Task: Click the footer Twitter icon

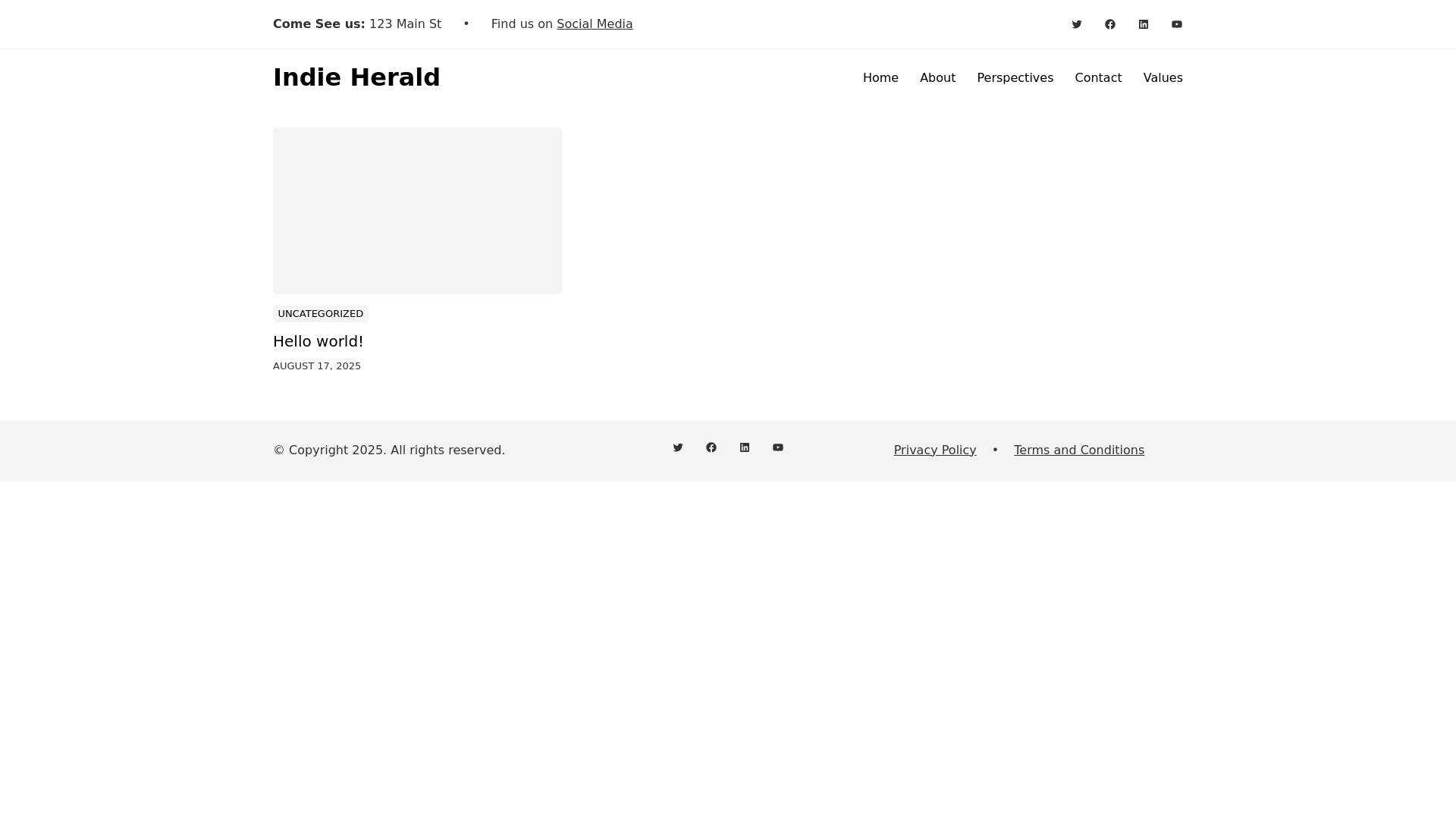Action: coord(678,447)
